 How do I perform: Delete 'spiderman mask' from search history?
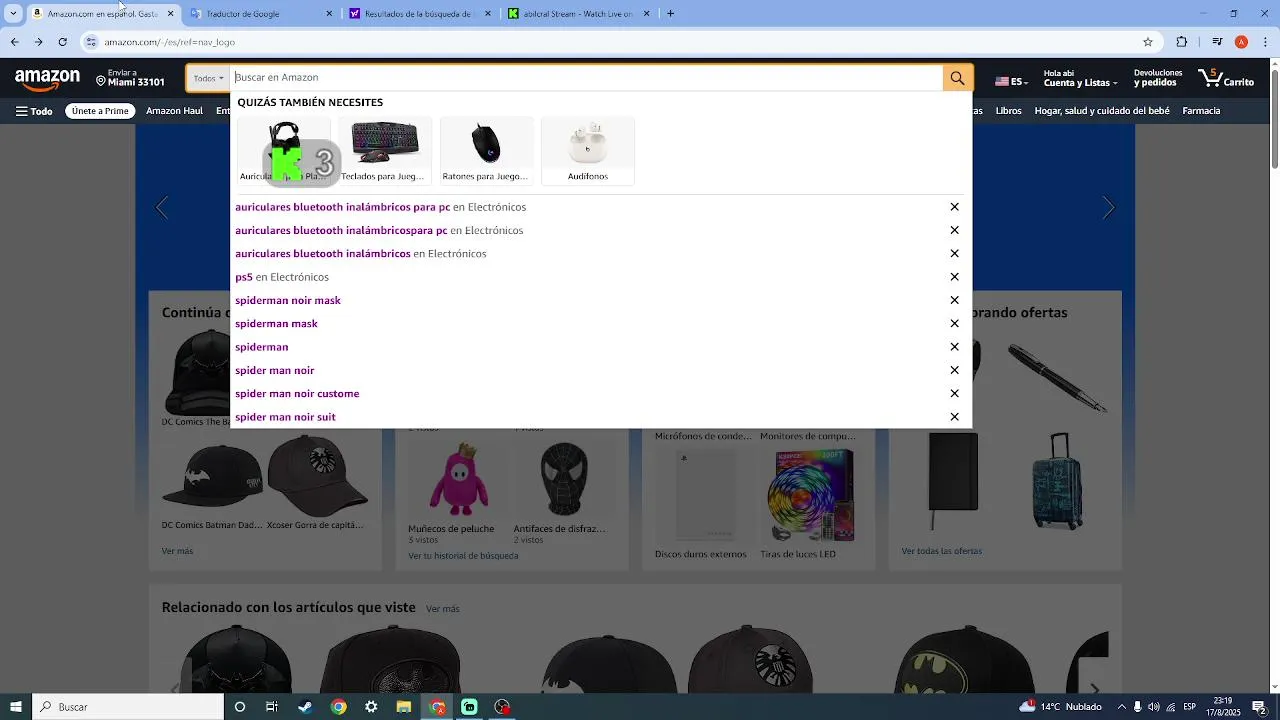tap(954, 324)
